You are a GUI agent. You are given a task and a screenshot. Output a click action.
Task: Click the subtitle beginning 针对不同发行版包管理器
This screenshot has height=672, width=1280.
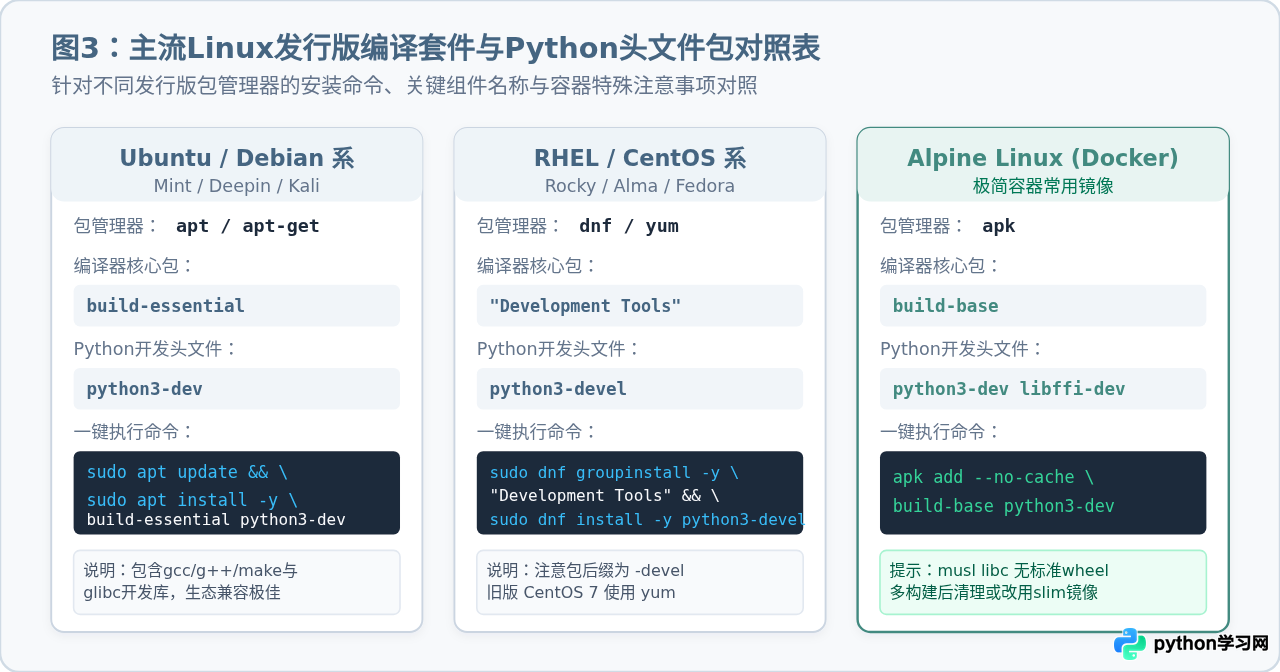pyautogui.click(x=405, y=86)
